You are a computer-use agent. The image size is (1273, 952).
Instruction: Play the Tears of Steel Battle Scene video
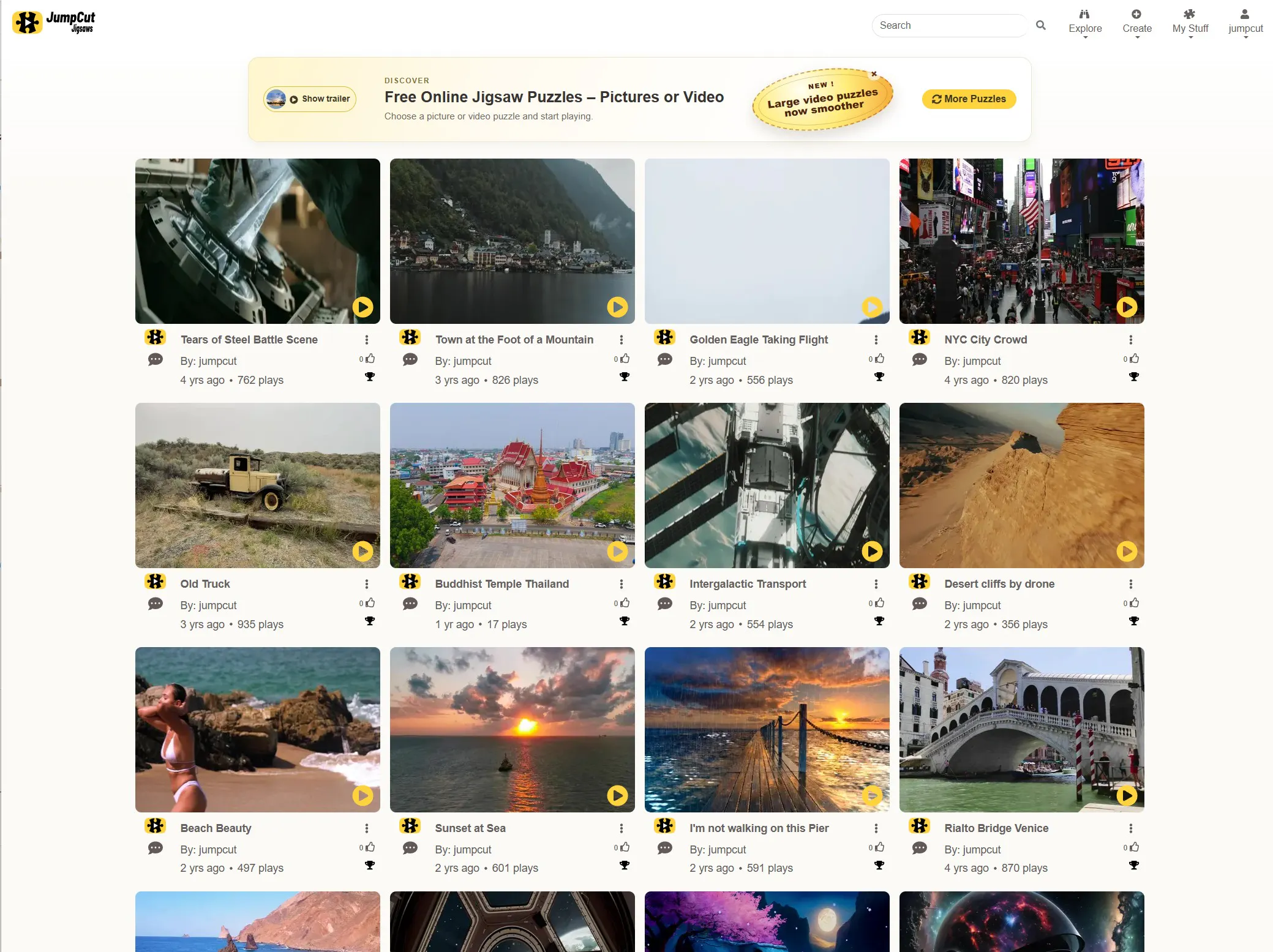coord(362,306)
